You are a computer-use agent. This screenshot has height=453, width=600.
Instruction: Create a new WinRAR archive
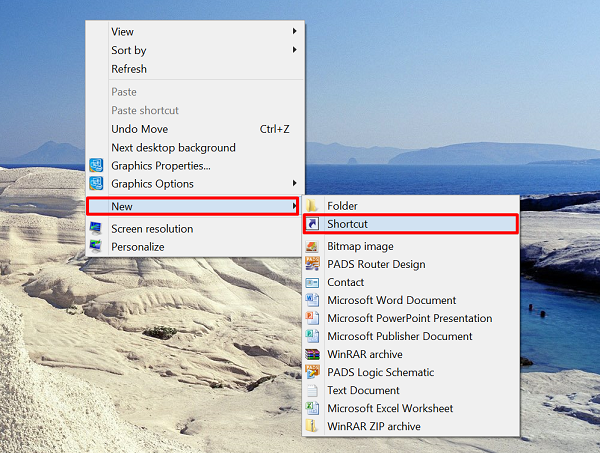click(x=411, y=354)
